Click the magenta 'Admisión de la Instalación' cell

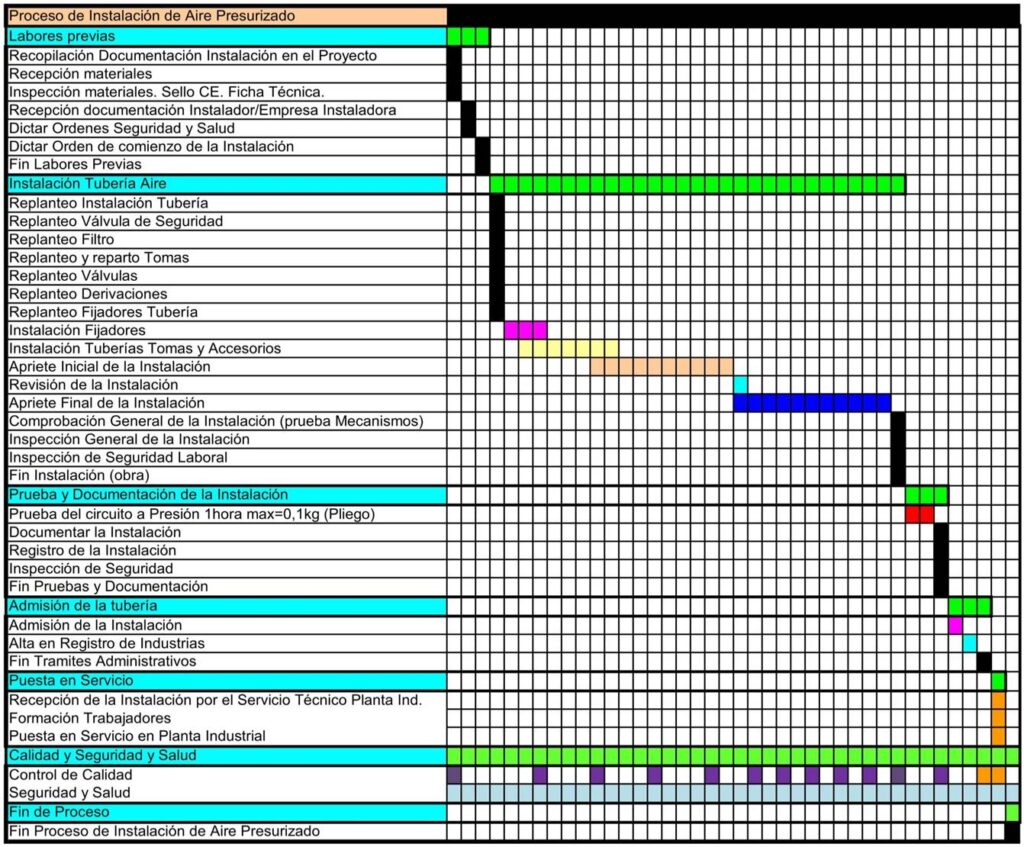tap(955, 626)
